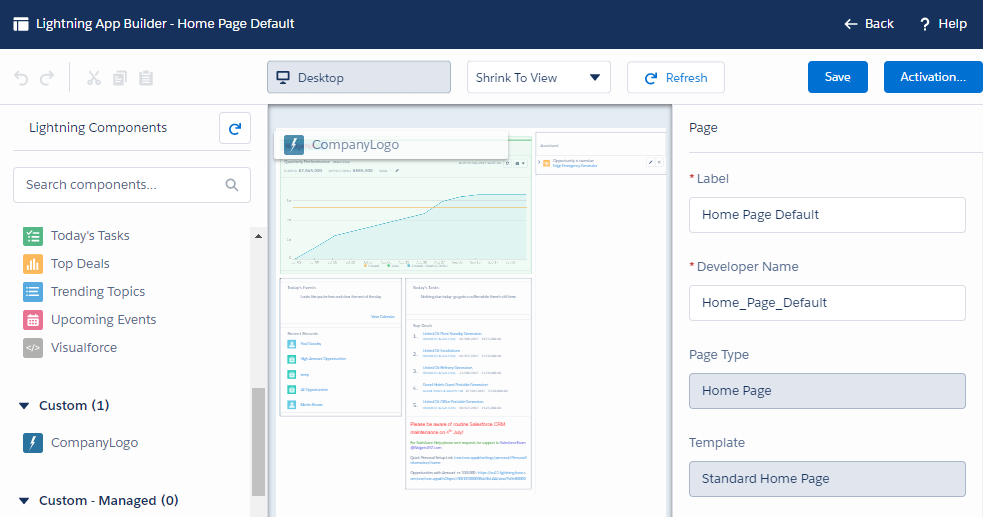Refresh the Lightning Components list

(x=235, y=128)
